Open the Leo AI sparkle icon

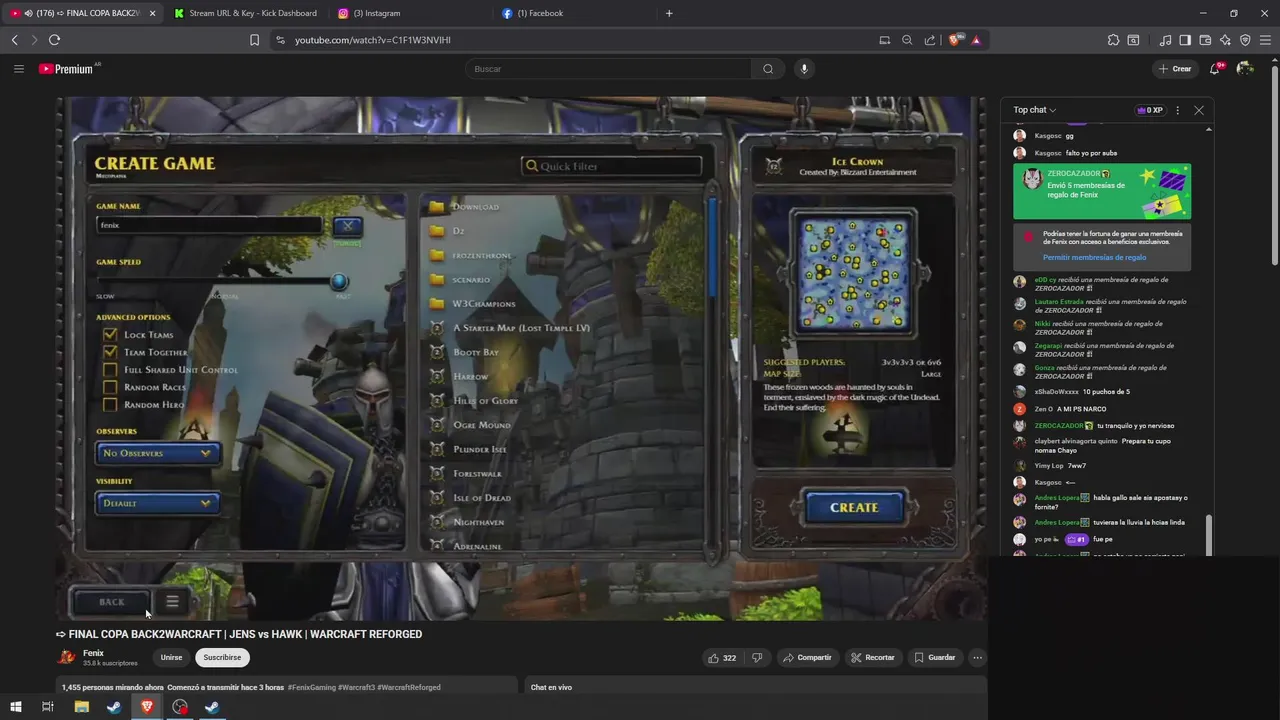[x=1225, y=40]
